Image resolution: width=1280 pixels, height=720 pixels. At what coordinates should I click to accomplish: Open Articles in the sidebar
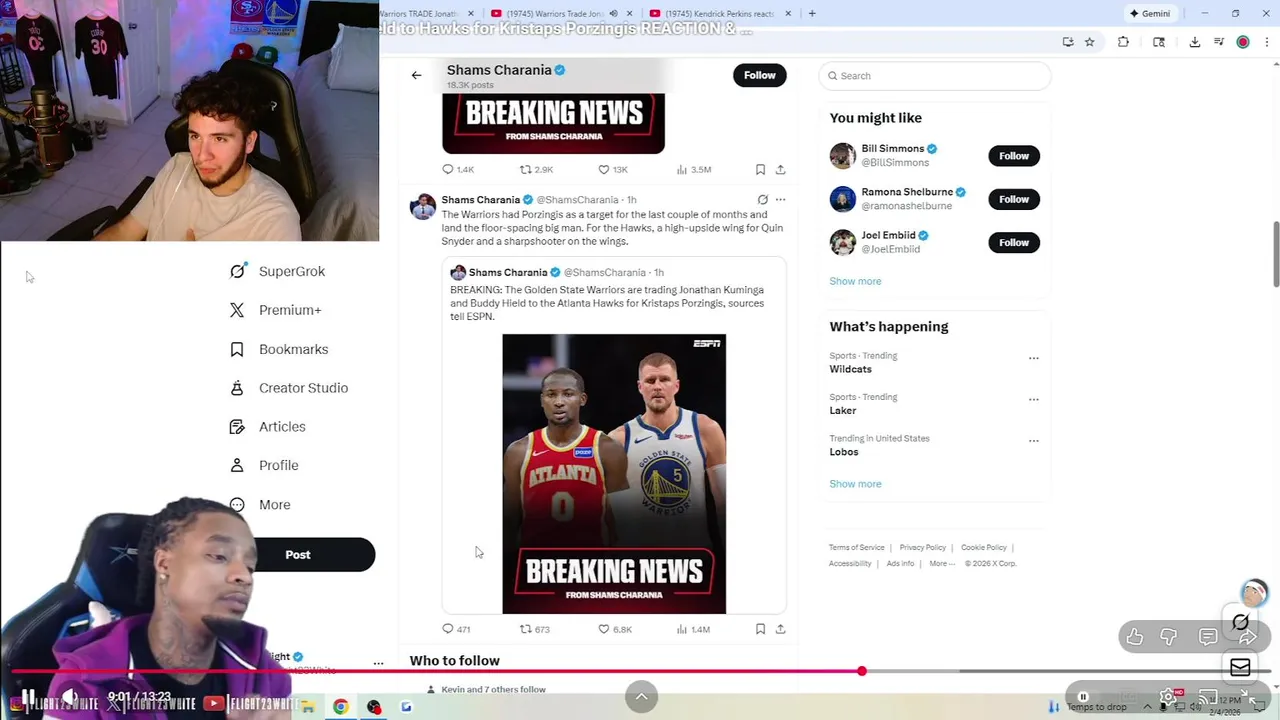[x=267, y=427]
